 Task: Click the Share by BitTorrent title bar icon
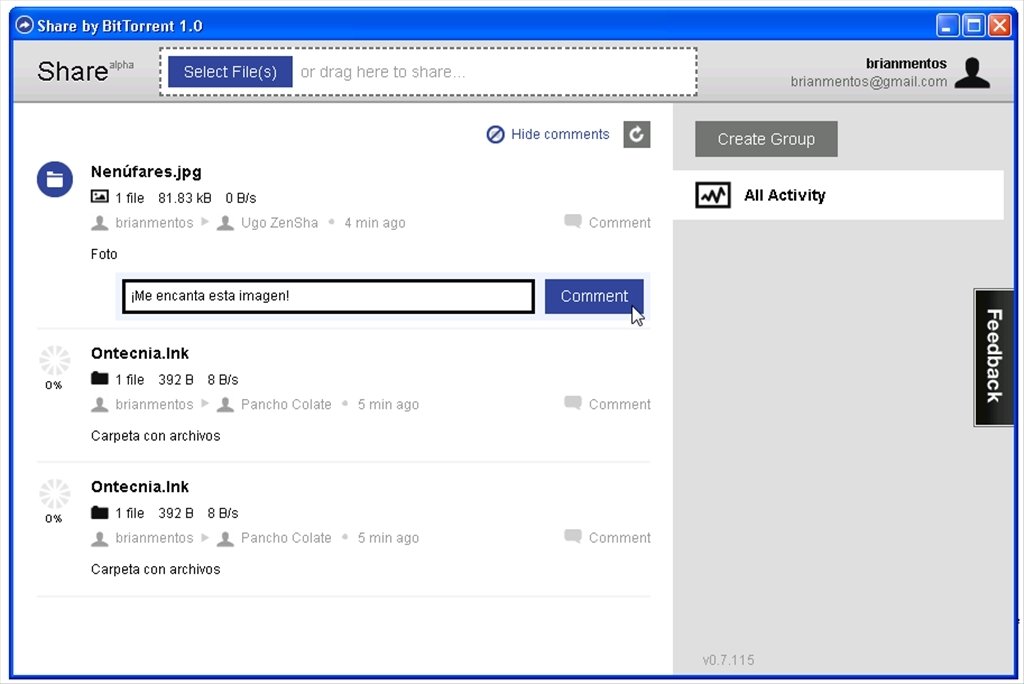point(24,25)
